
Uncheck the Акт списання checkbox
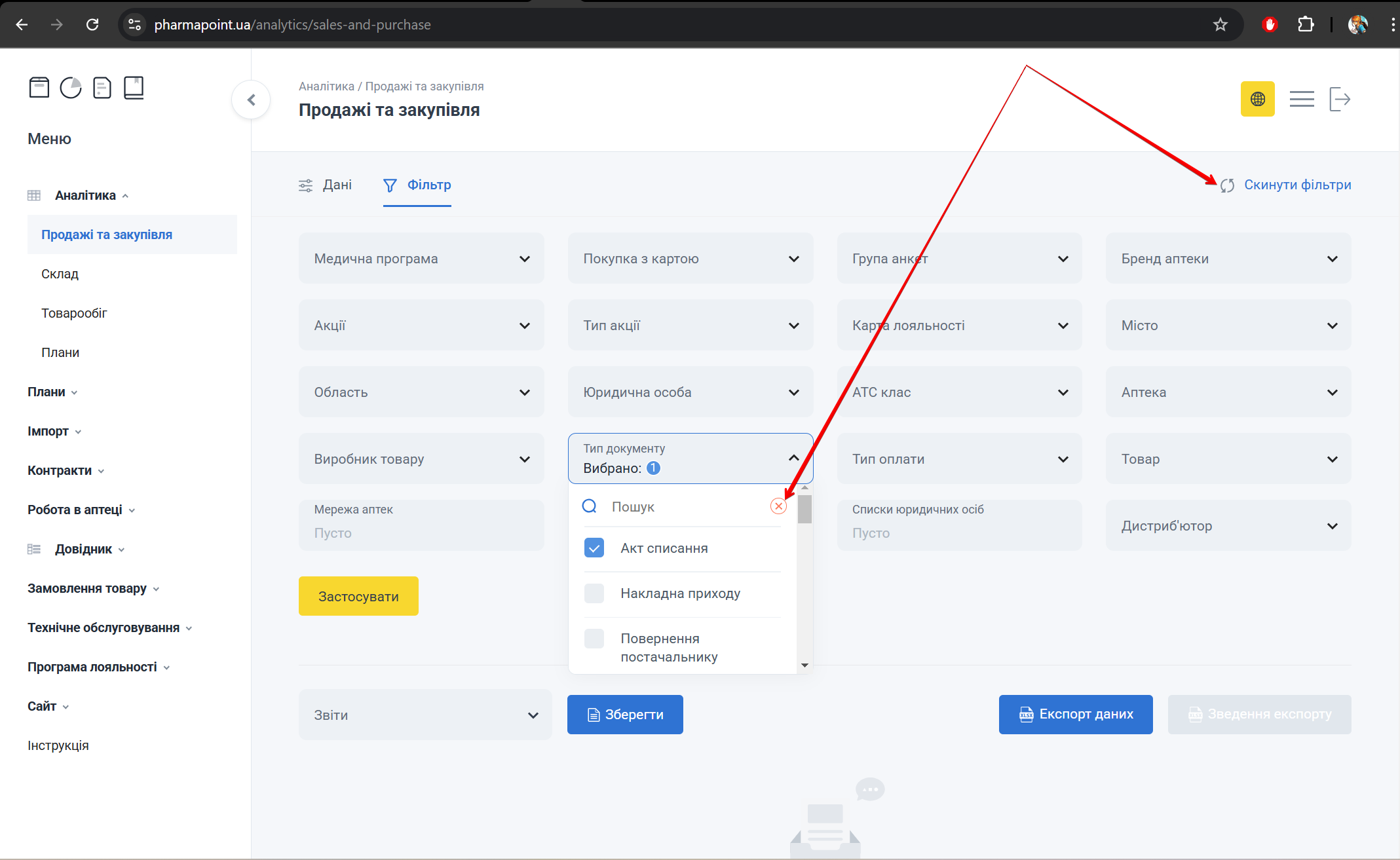[594, 548]
